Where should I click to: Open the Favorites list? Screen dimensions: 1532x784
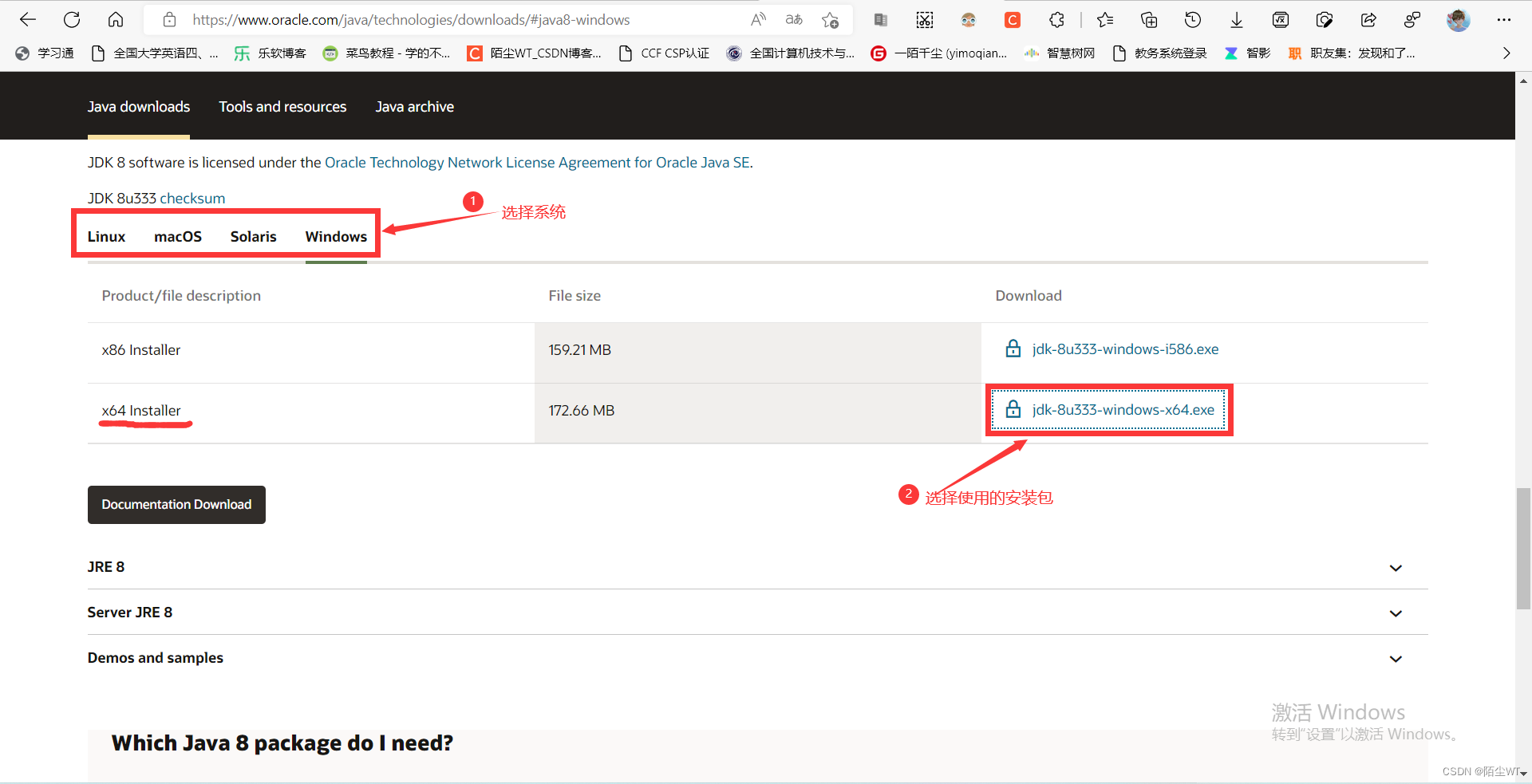pos(1105,20)
